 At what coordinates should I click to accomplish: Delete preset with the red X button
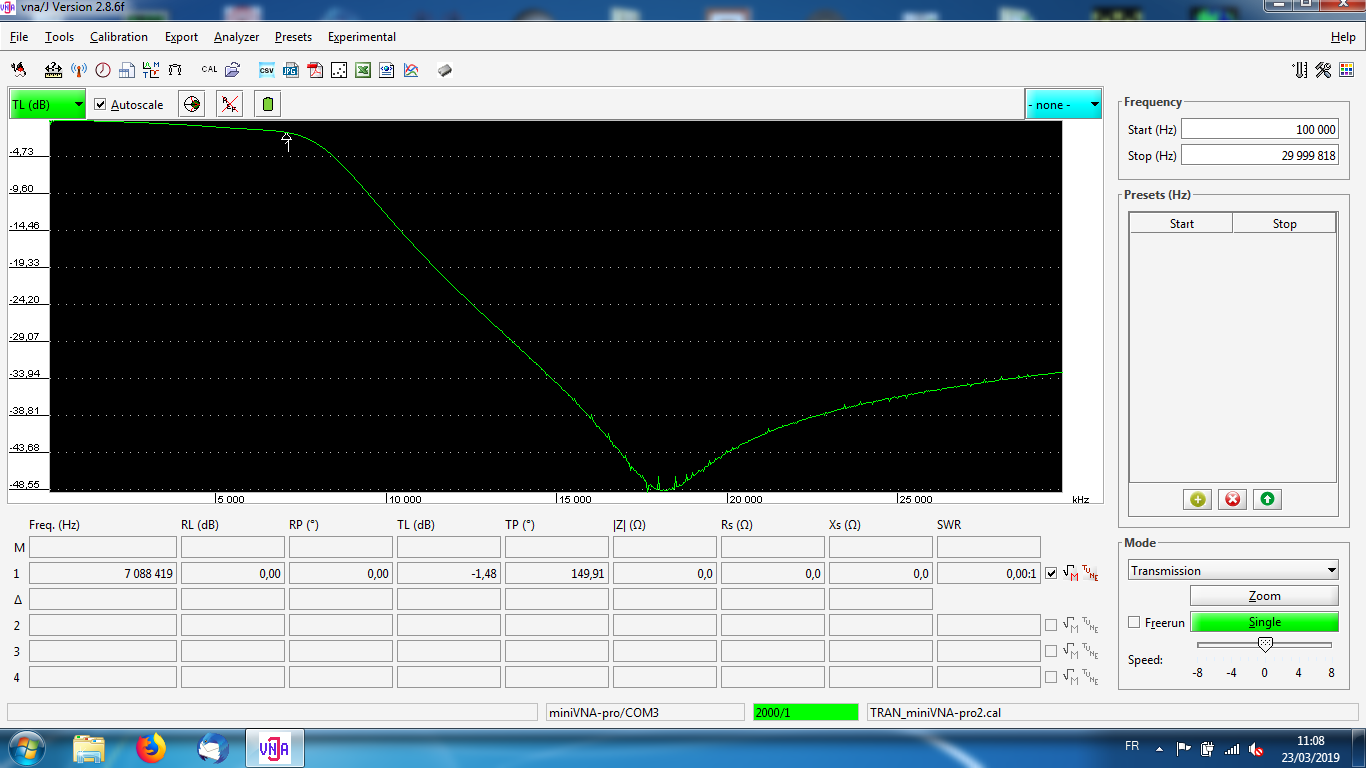(x=1232, y=499)
